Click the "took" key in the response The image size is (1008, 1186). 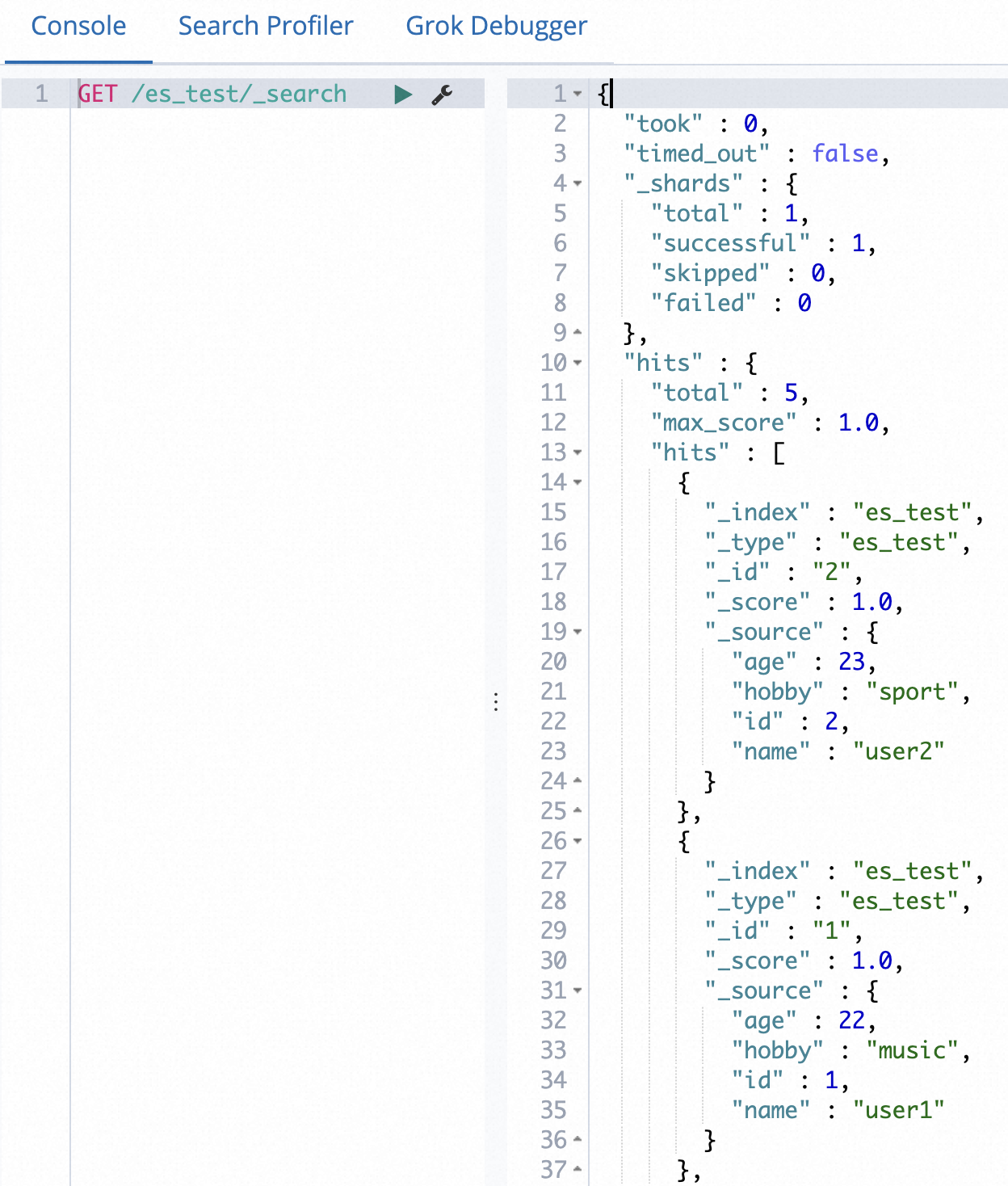click(663, 124)
